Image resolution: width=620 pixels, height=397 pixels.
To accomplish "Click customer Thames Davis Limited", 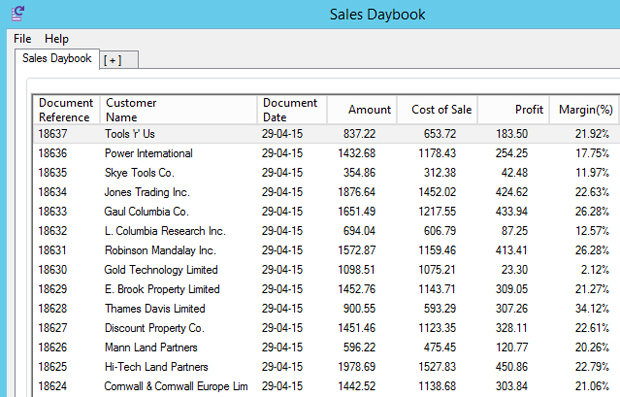I will 155,308.
